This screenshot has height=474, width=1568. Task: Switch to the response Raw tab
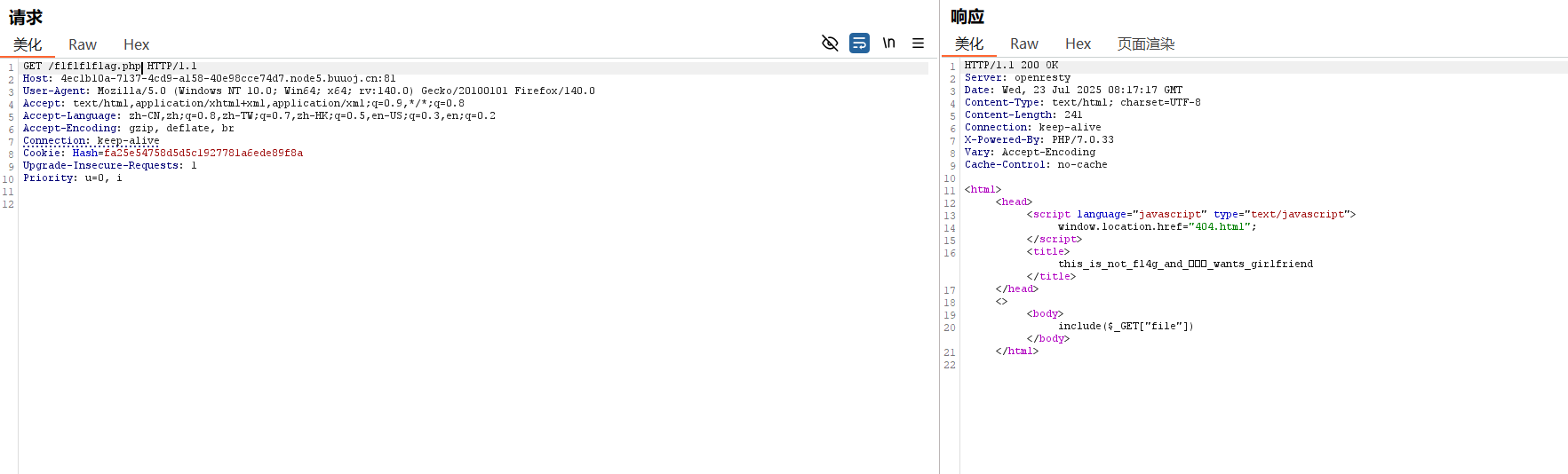1024,43
